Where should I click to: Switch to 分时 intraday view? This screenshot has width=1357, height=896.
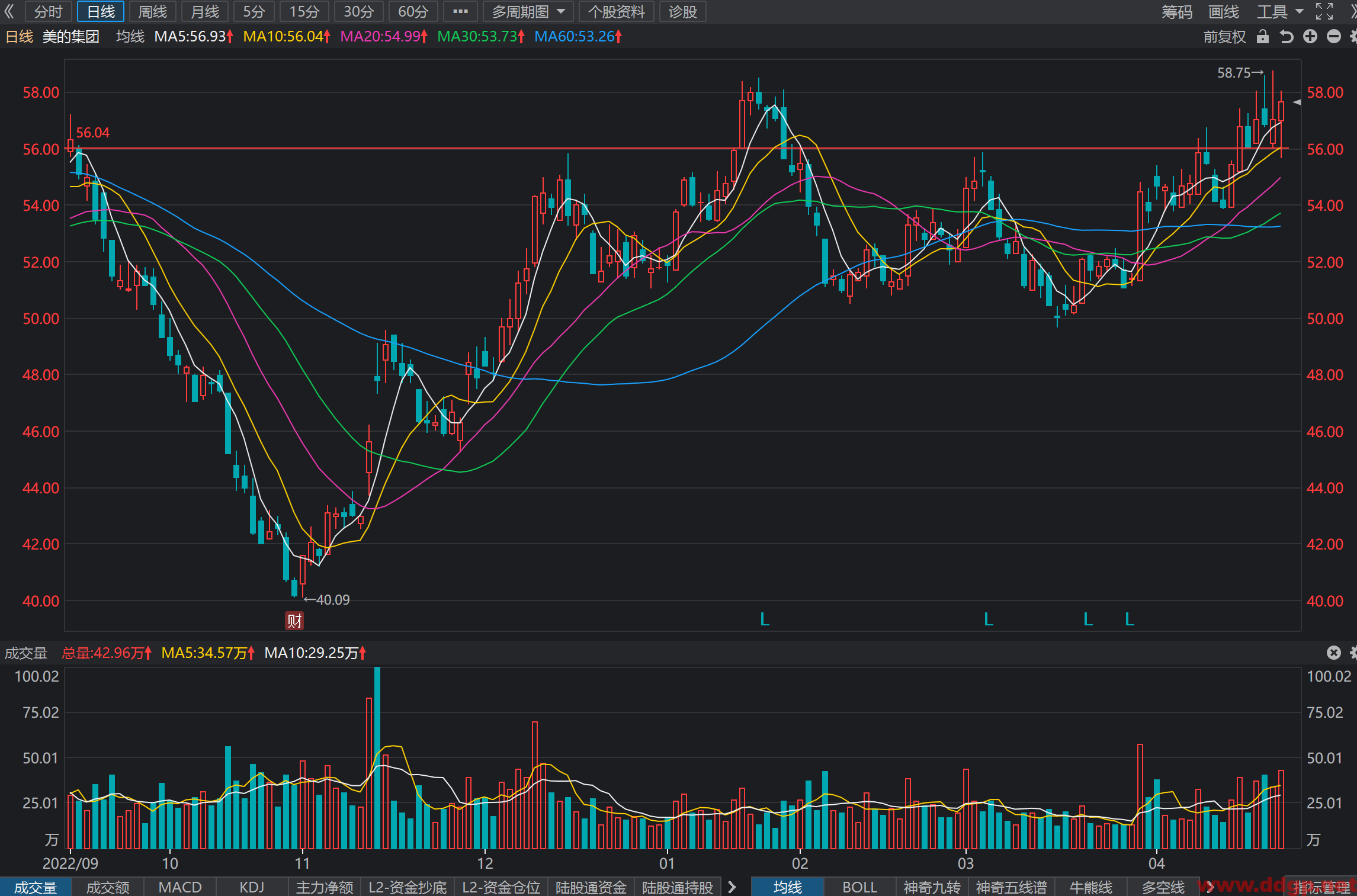(48, 11)
